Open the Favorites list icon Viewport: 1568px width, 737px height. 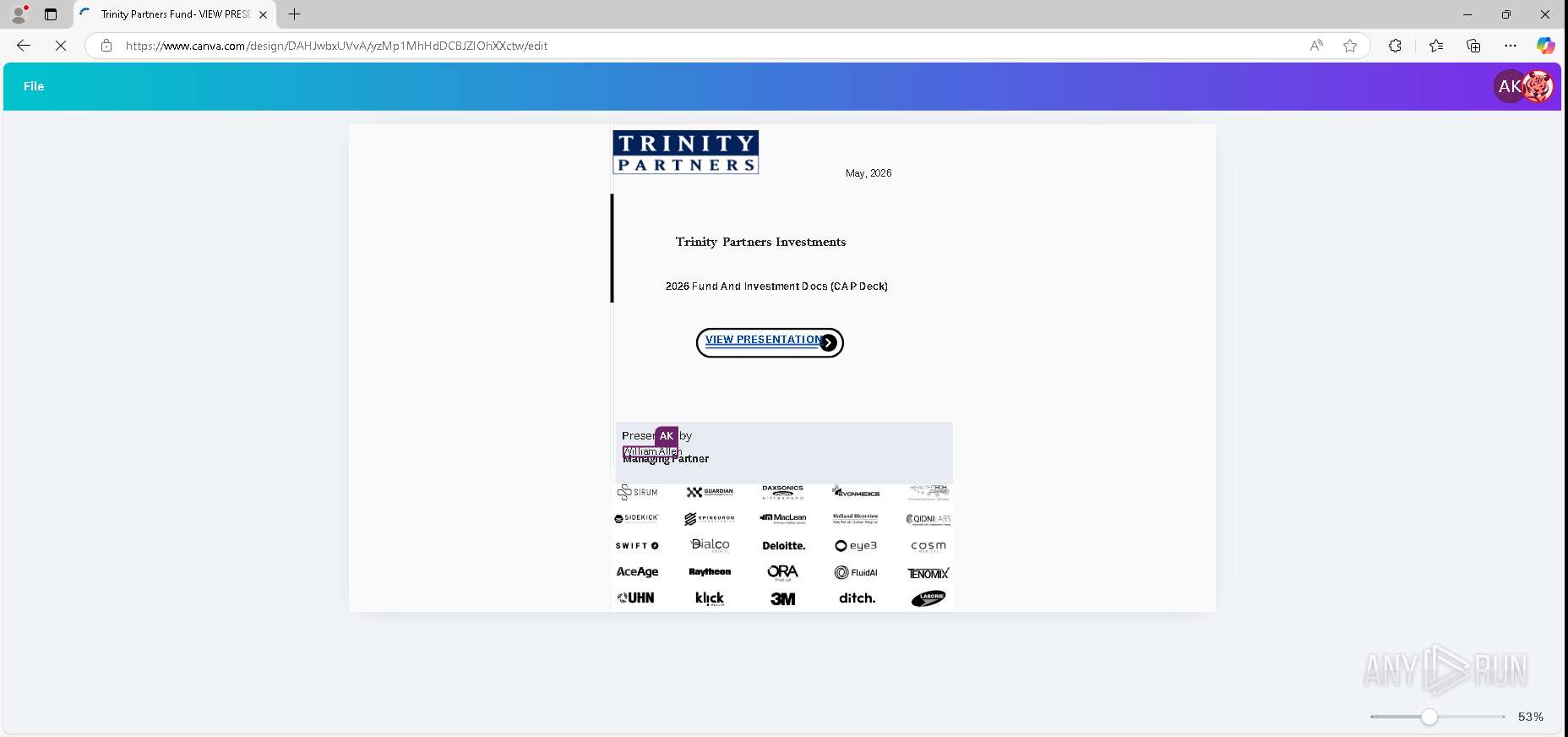1436,46
